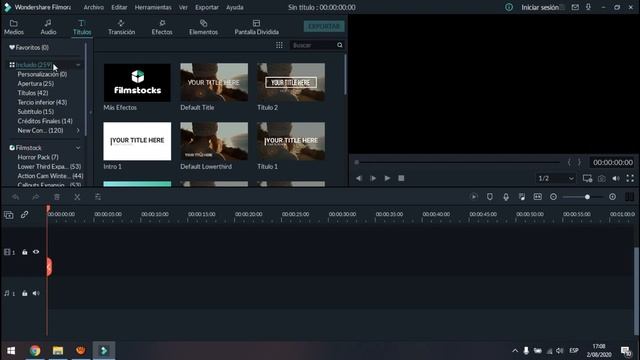This screenshot has height=360, width=640.
Task: Open the Pantalla Dividida tab
Action: (x=256, y=27)
